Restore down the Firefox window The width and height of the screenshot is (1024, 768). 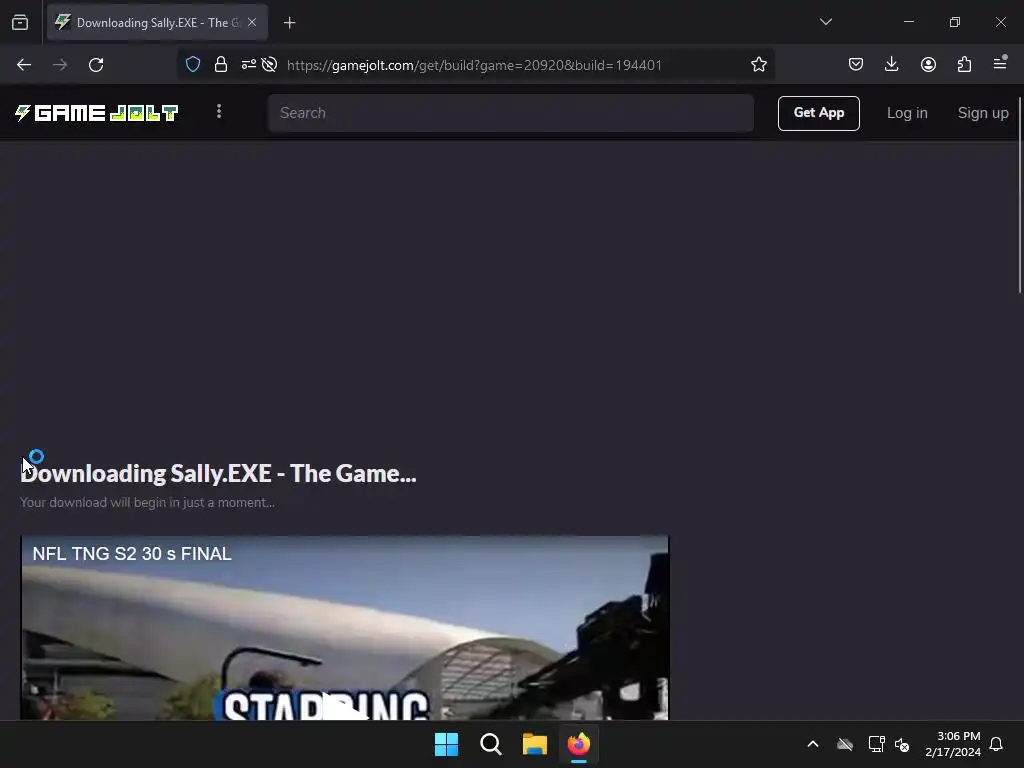click(955, 22)
